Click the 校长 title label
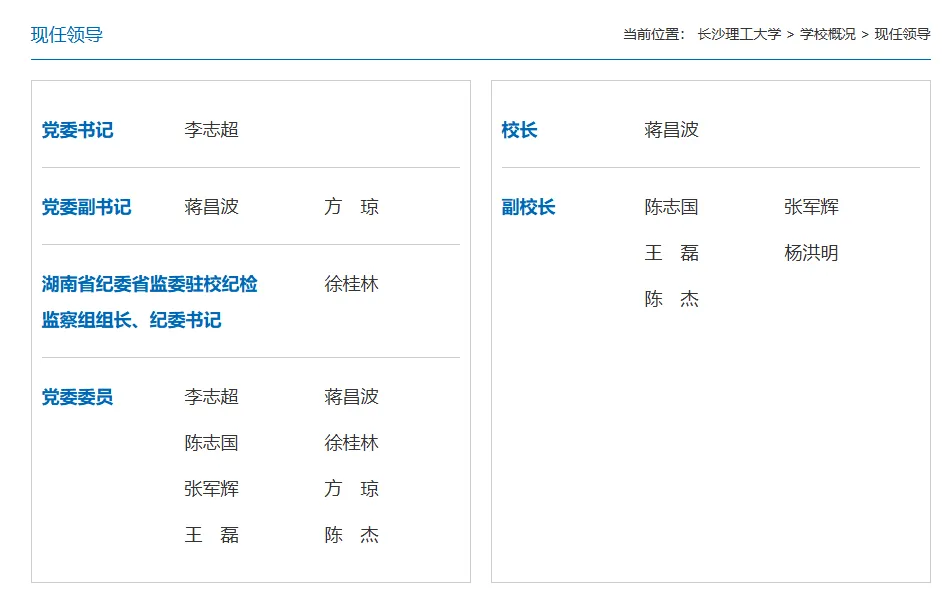This screenshot has width=942, height=600. pos(520,130)
